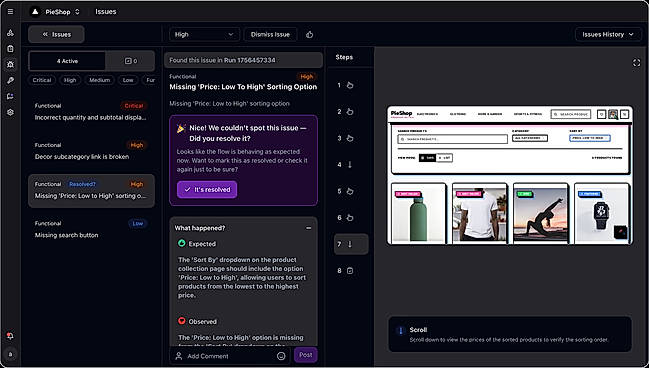Viewport: 649px width, 368px height.
Task: Click the Issues breadcrumb title
Action: tap(106, 12)
